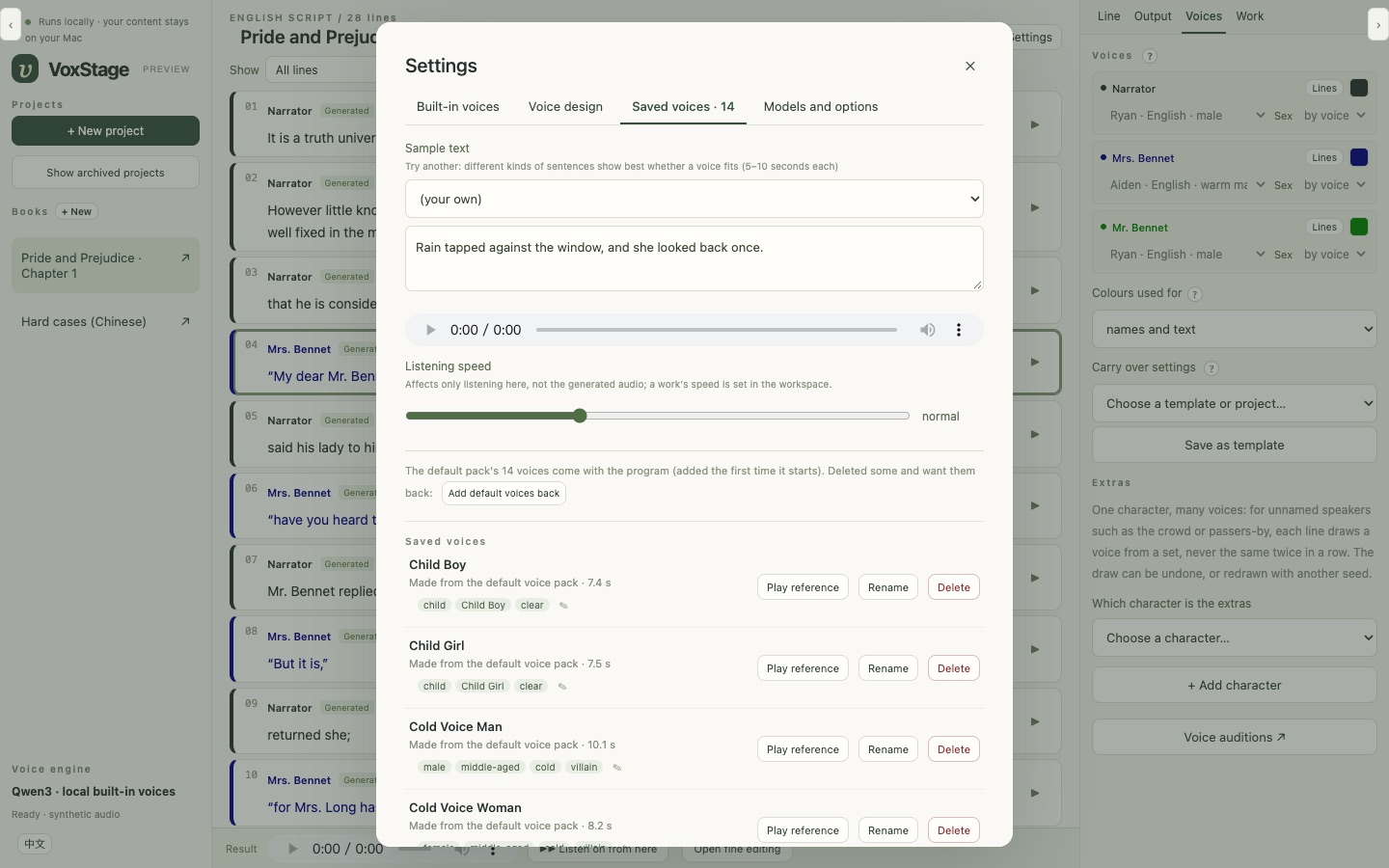Open the Choose a character dropdown
This screenshot has width=1389, height=868.
click(x=1235, y=637)
